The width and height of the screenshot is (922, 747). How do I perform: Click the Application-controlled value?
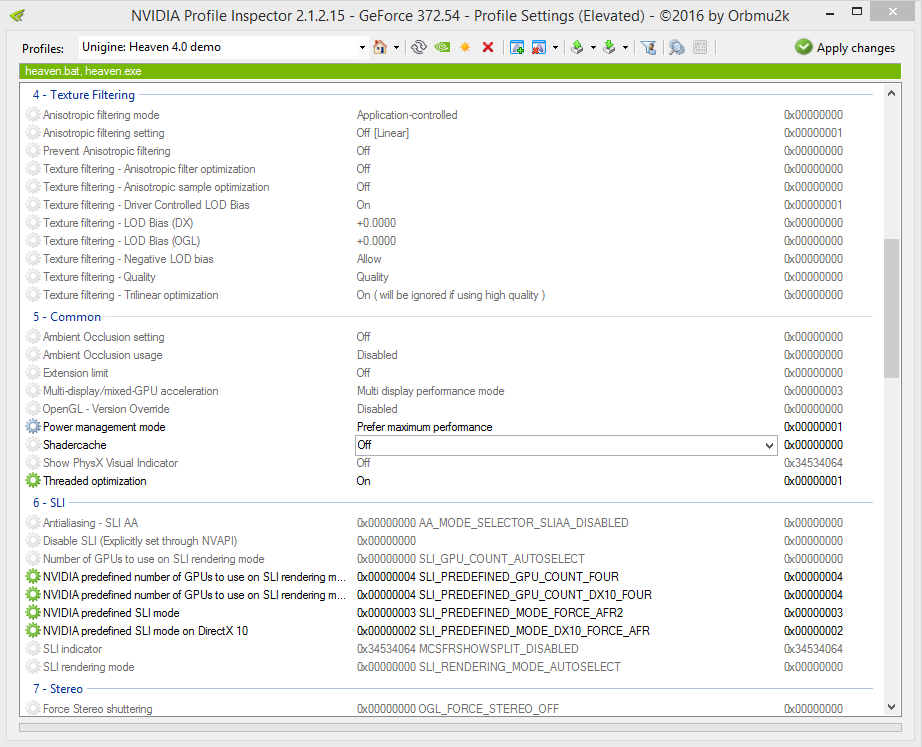pyautogui.click(x=407, y=115)
